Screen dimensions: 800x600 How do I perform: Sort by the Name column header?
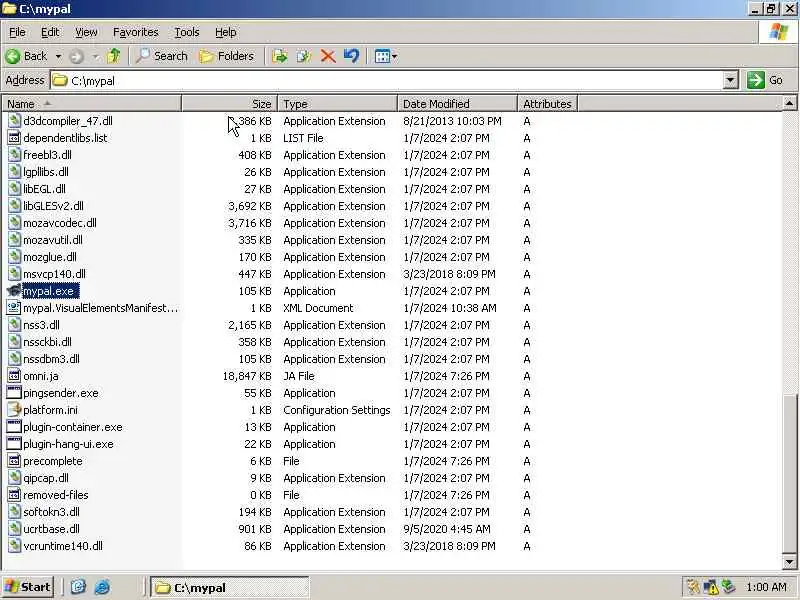(91, 104)
